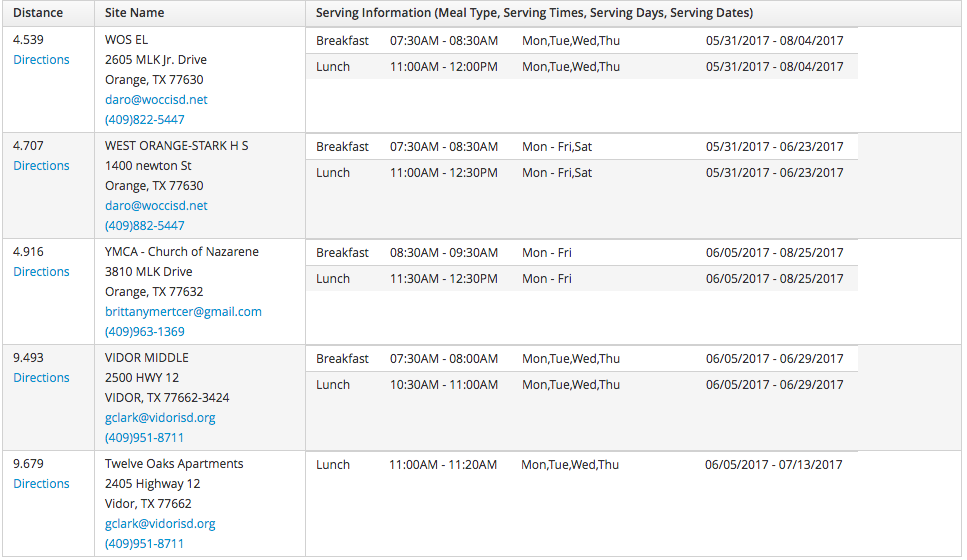Email daro@woccisd.net under WOS EL
Screen dimensions: 967x560
coord(156,100)
